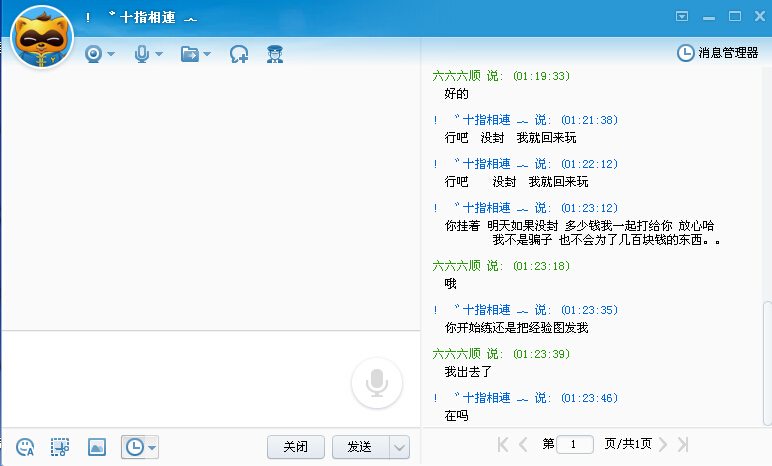Click the send file folder icon
Image resolution: width=772 pixels, height=466 pixels.
click(x=189, y=54)
